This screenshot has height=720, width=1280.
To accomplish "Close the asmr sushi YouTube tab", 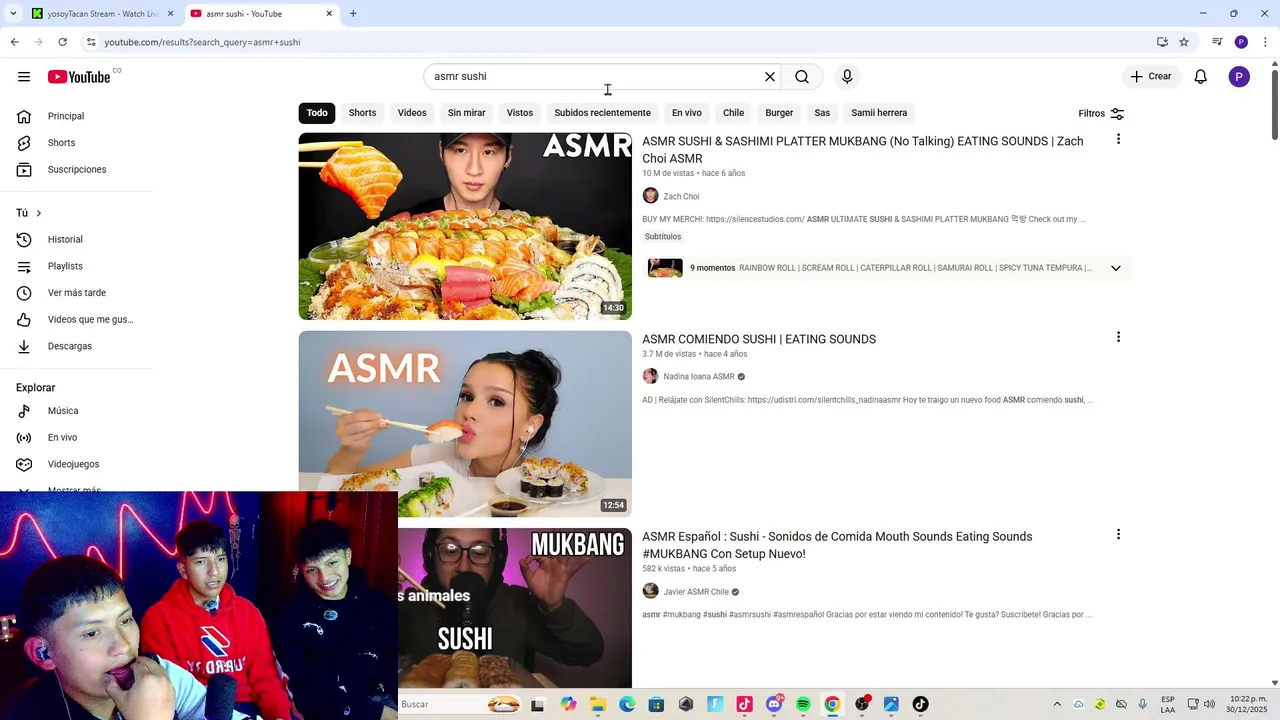I will click(329, 14).
